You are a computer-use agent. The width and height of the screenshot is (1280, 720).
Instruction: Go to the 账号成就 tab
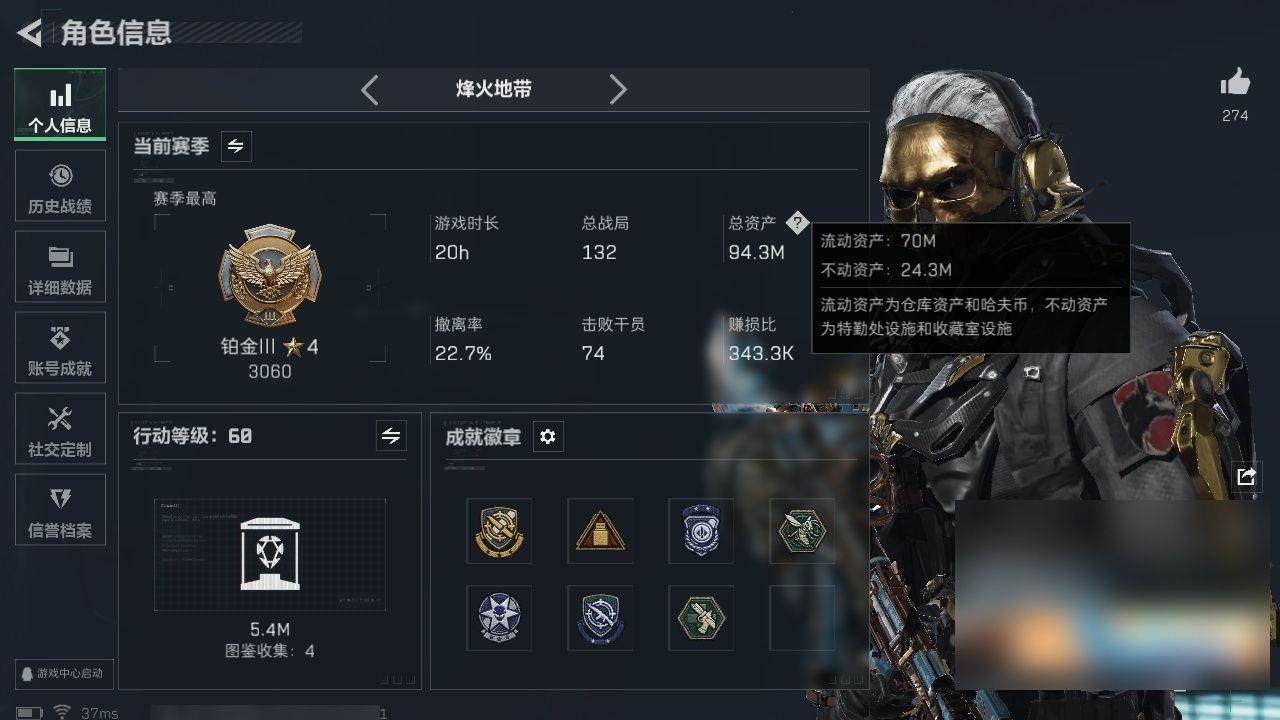click(x=60, y=348)
